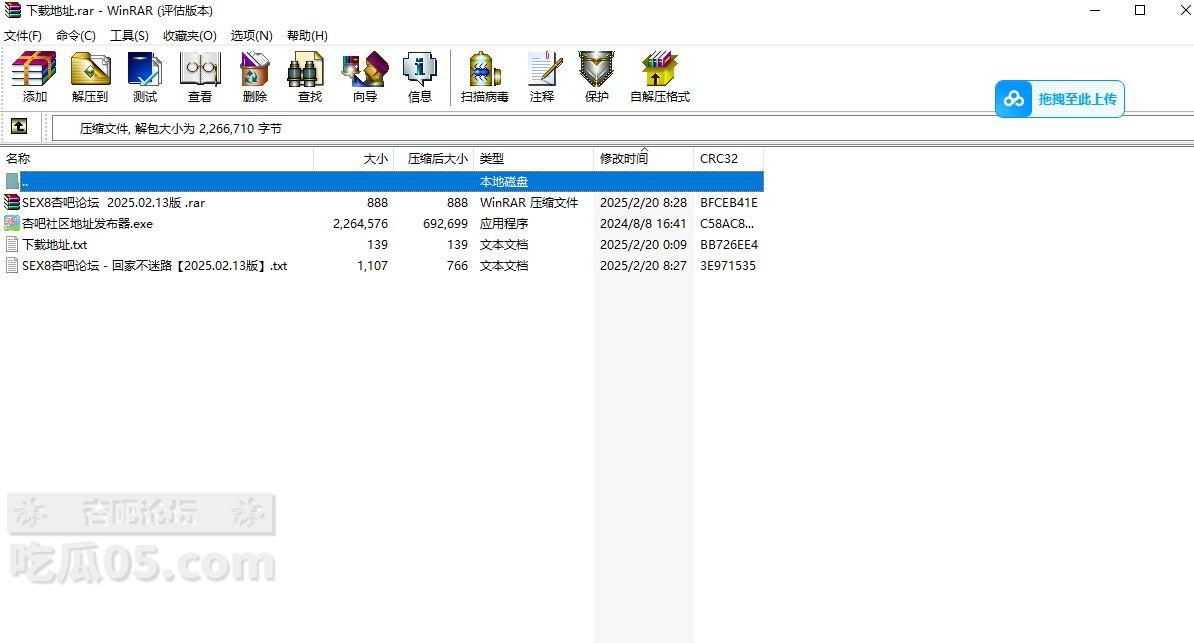
Task: Sort by the 修改时间 column header
Action: point(643,158)
